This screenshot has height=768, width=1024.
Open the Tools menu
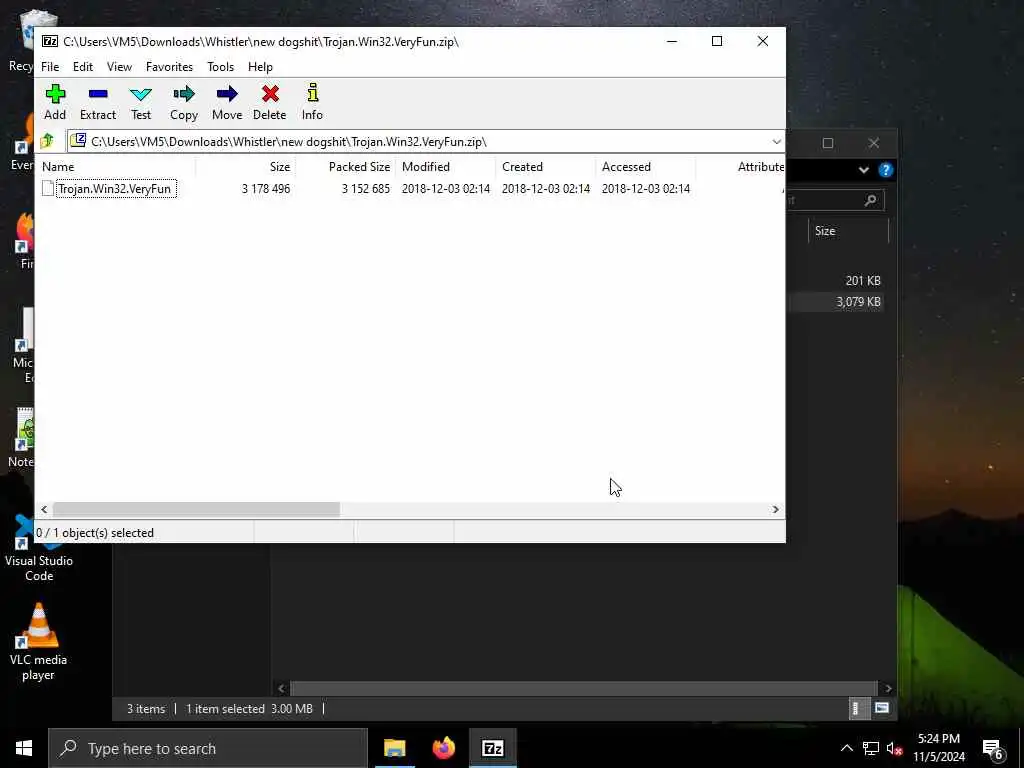tap(220, 67)
